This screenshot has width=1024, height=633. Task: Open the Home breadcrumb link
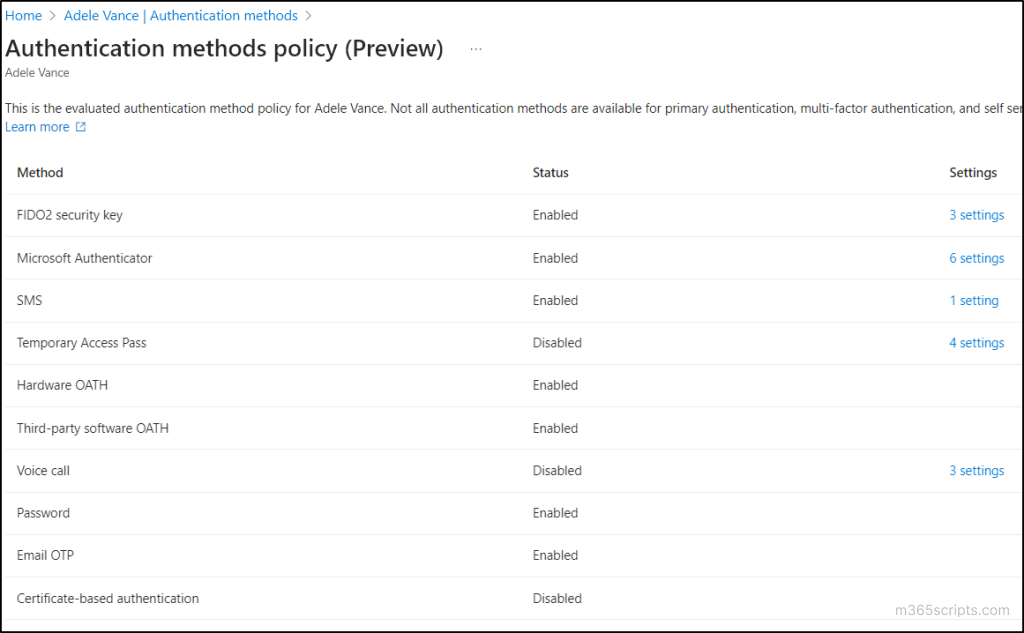click(23, 15)
